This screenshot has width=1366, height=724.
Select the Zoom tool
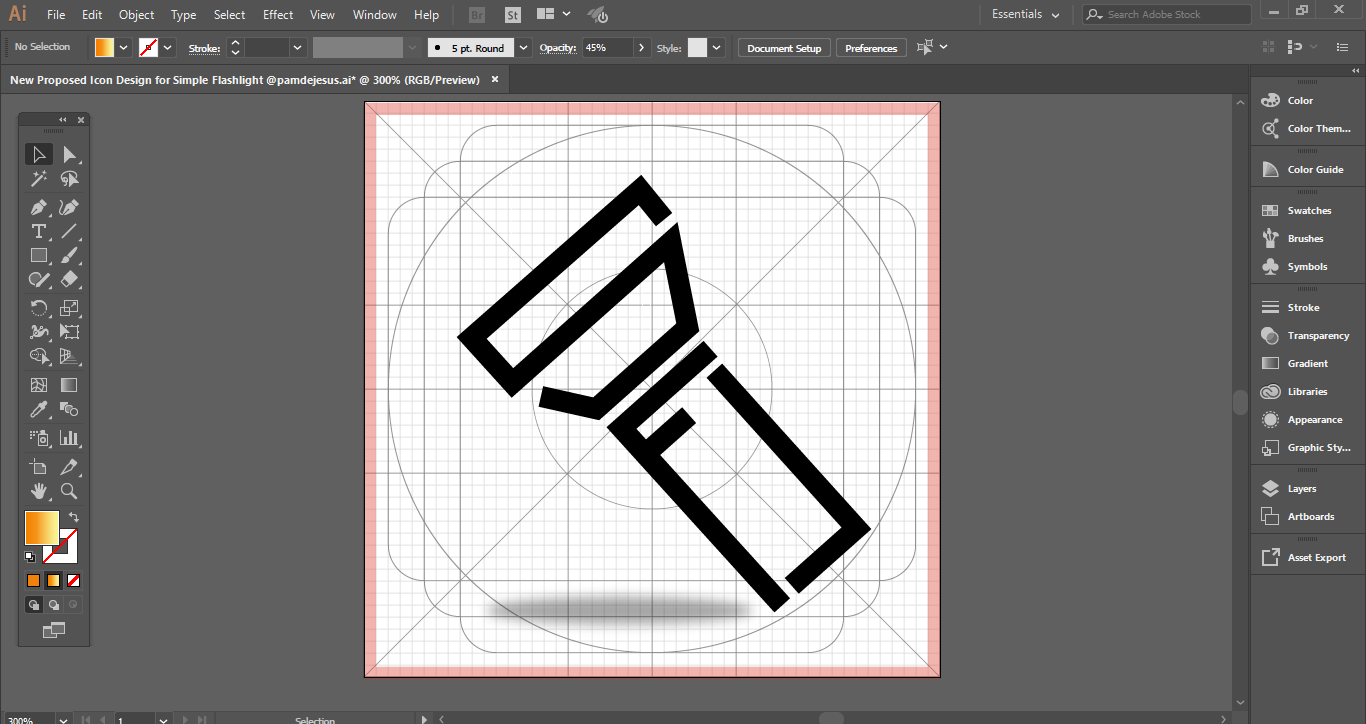pyautogui.click(x=69, y=491)
